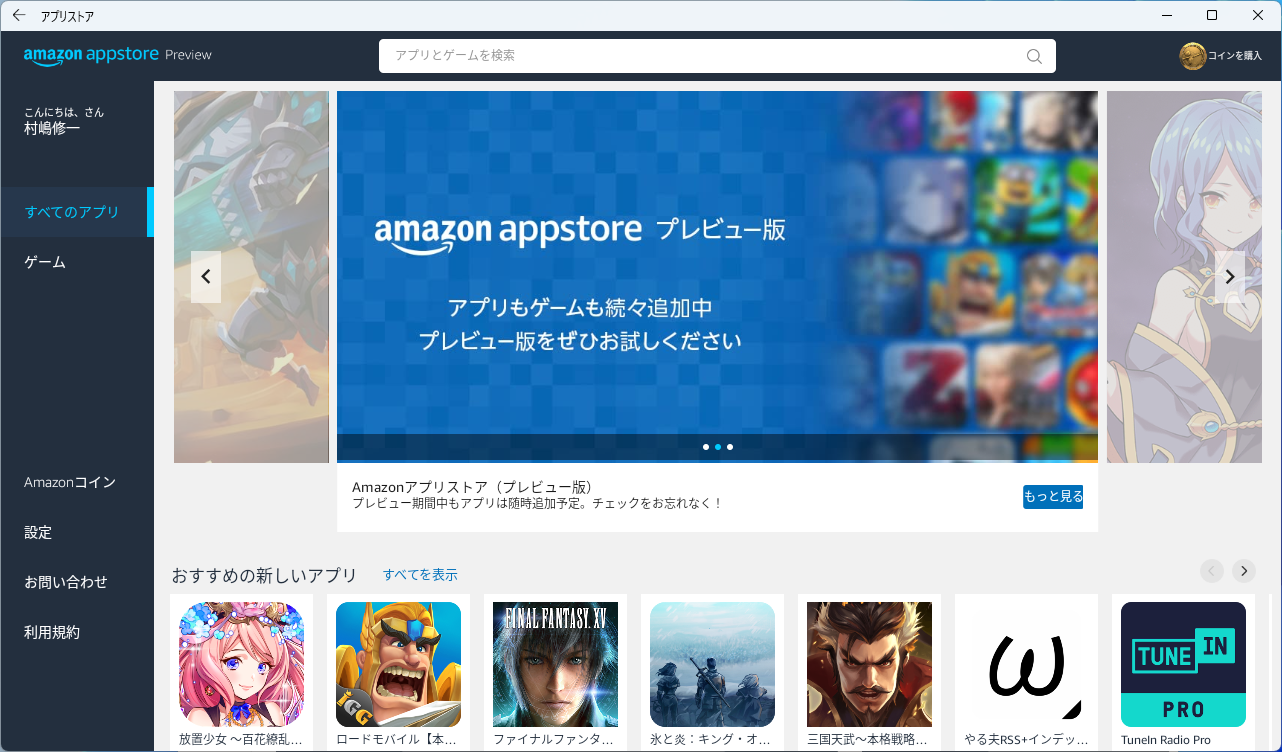1282x752 pixels.
Task: Click the Amazon coin icon
Action: coord(1192,56)
